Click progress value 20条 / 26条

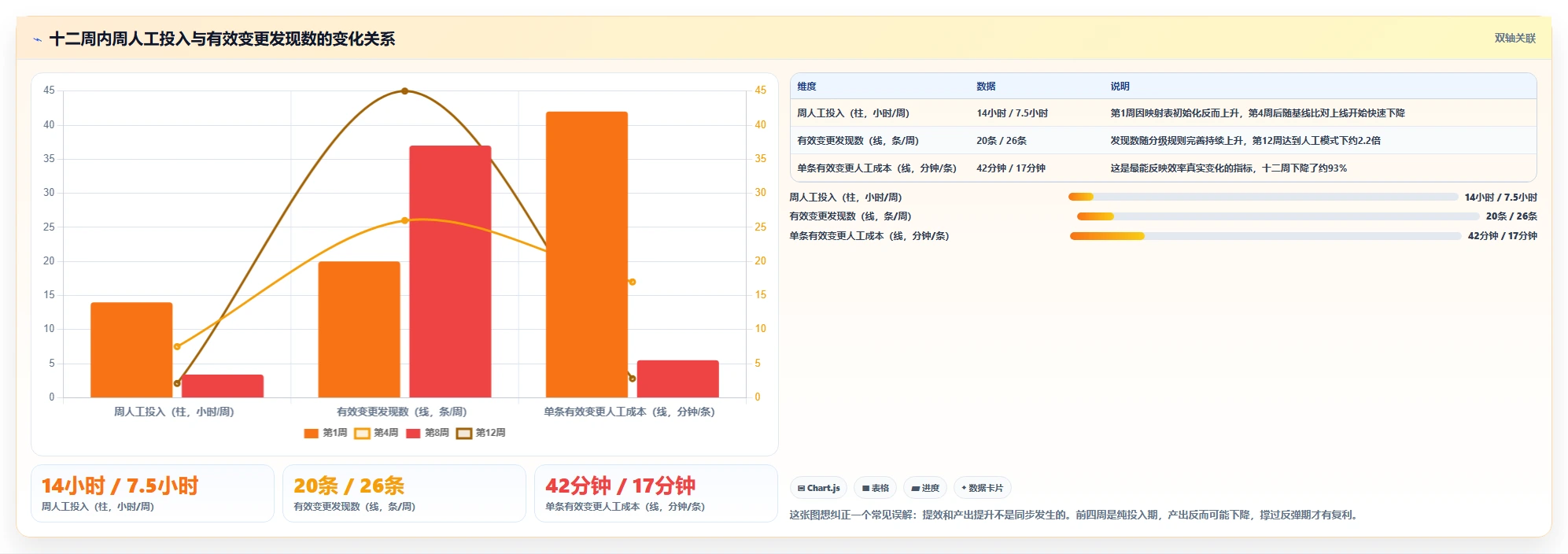click(x=1511, y=216)
